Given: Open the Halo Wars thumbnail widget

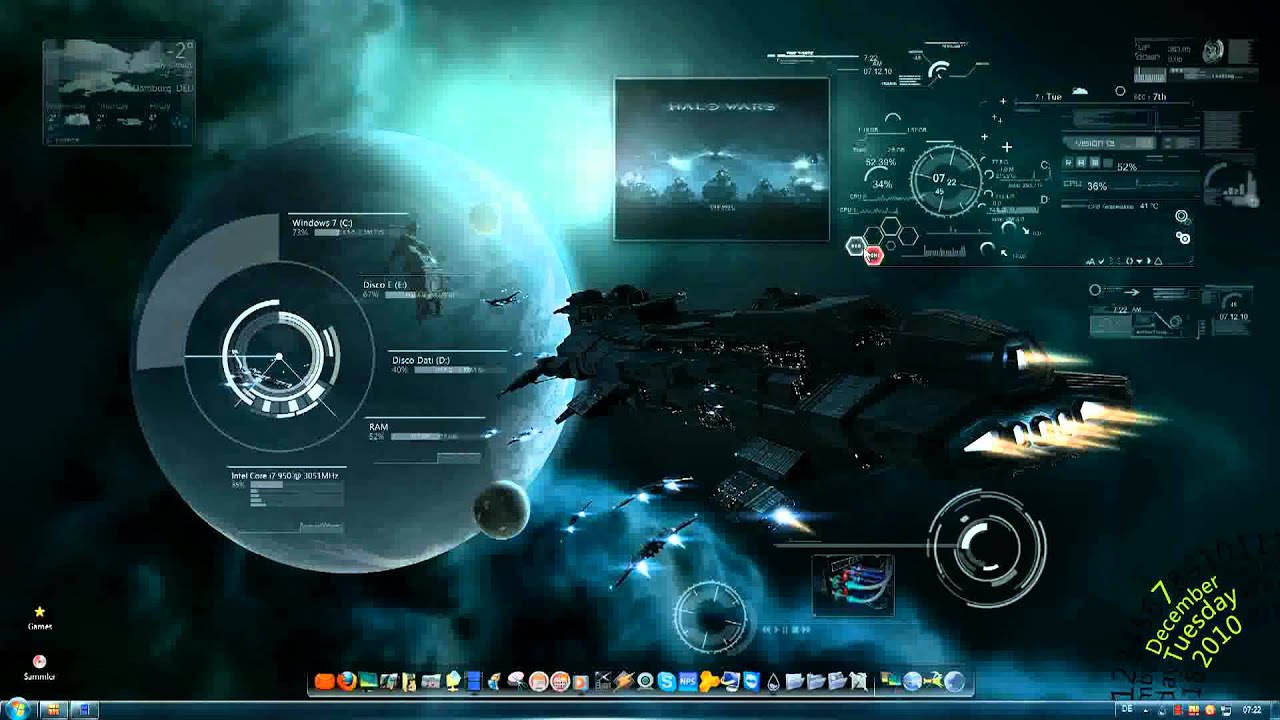Looking at the screenshot, I should click(721, 159).
